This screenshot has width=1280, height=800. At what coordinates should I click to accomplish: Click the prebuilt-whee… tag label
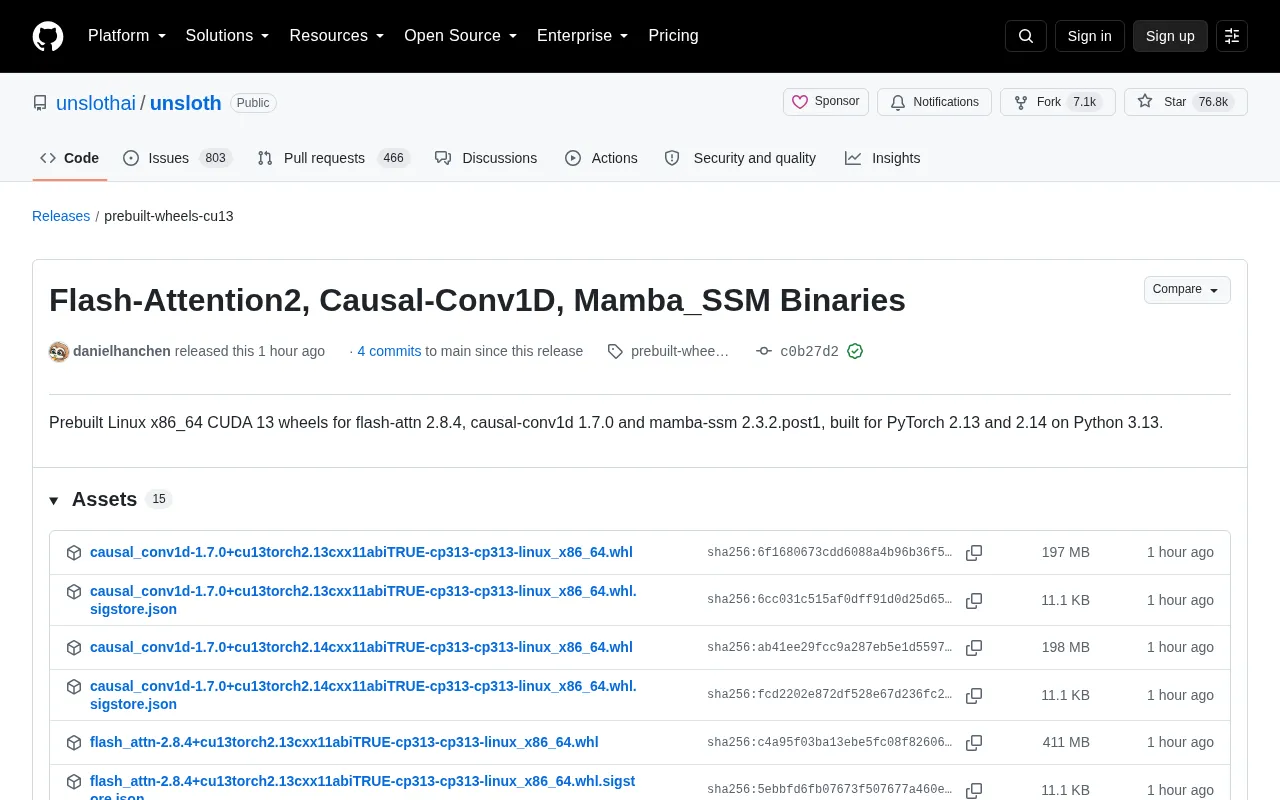(x=680, y=351)
